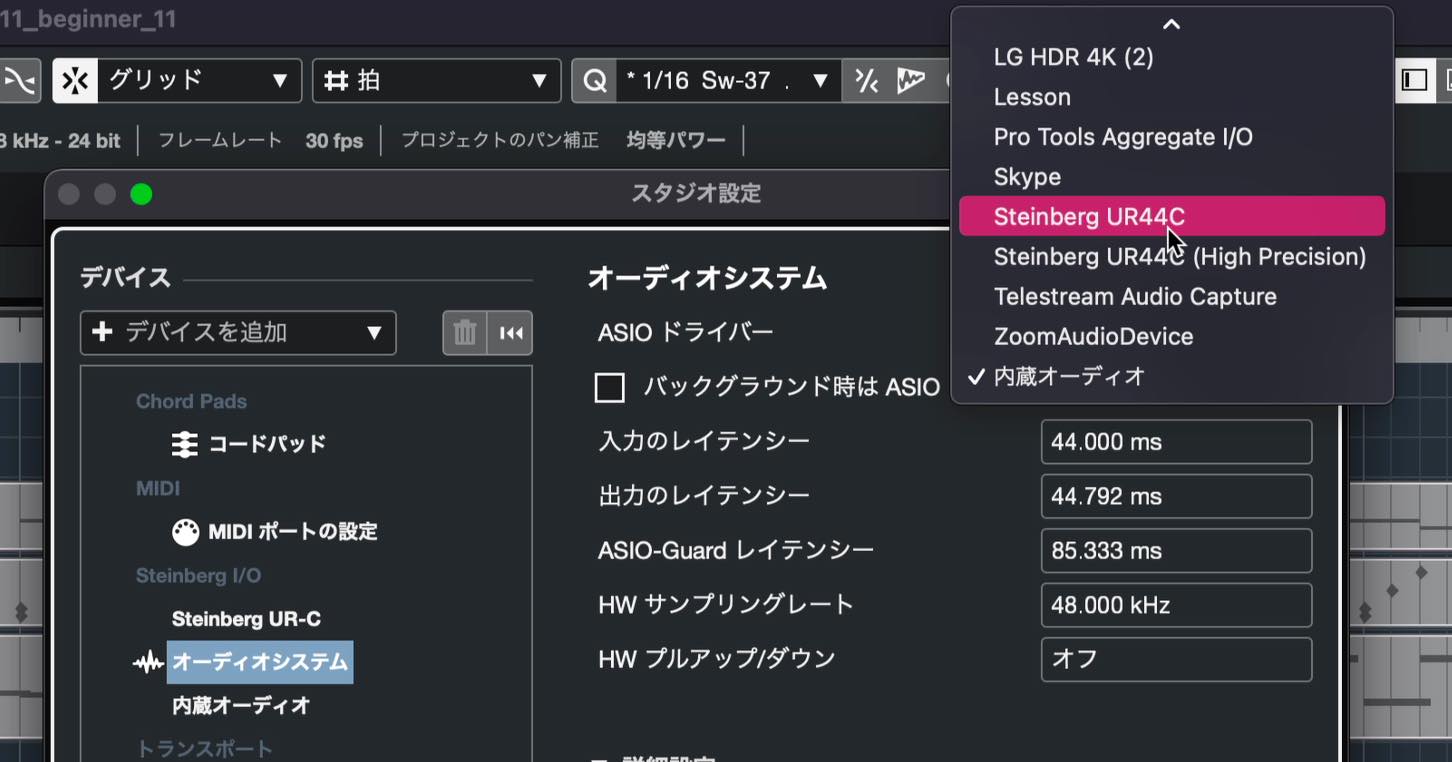Click ASIO-Guard レイテンシー 85.333 ms field
Image resolution: width=1452 pixels, height=762 pixels.
click(1176, 550)
